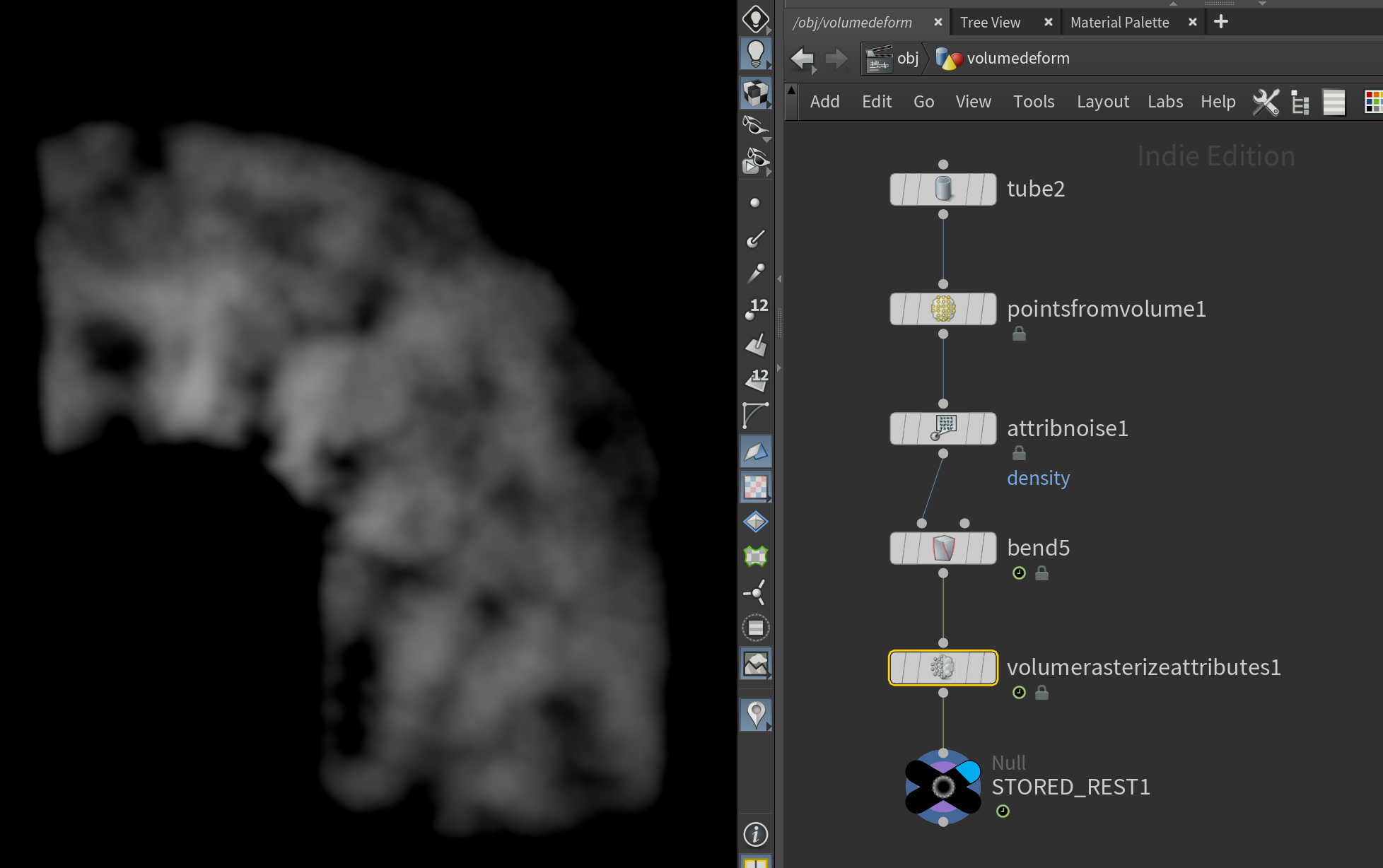Toggle display of point markers
The height and width of the screenshot is (868, 1383).
755,203
